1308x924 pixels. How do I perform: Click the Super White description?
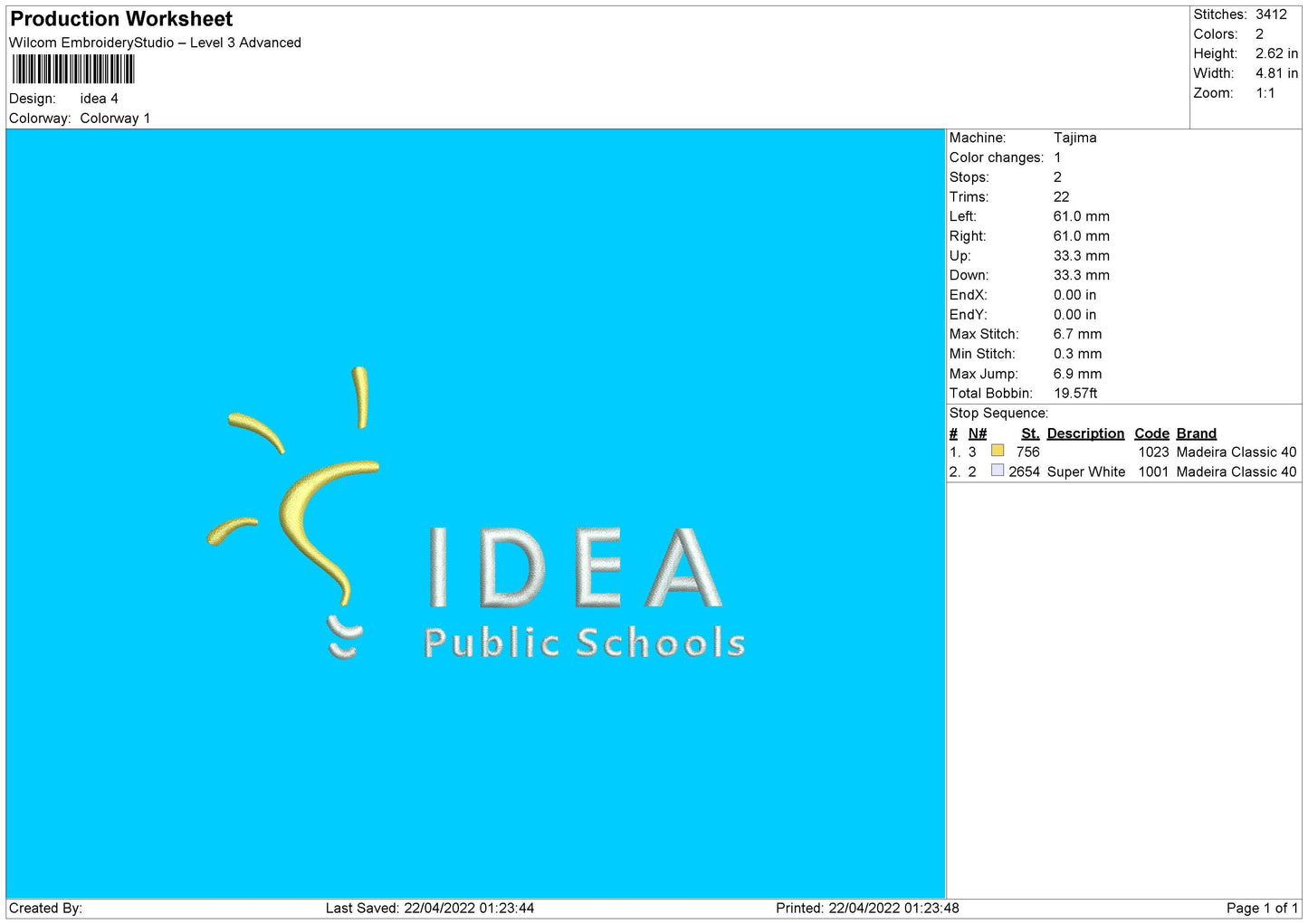point(1085,472)
